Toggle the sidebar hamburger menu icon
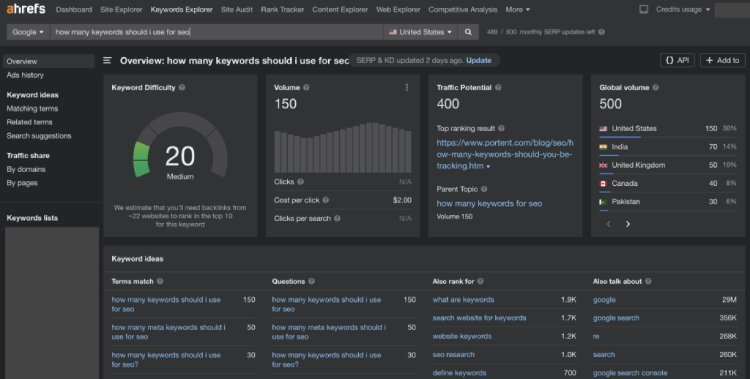 click(x=107, y=60)
